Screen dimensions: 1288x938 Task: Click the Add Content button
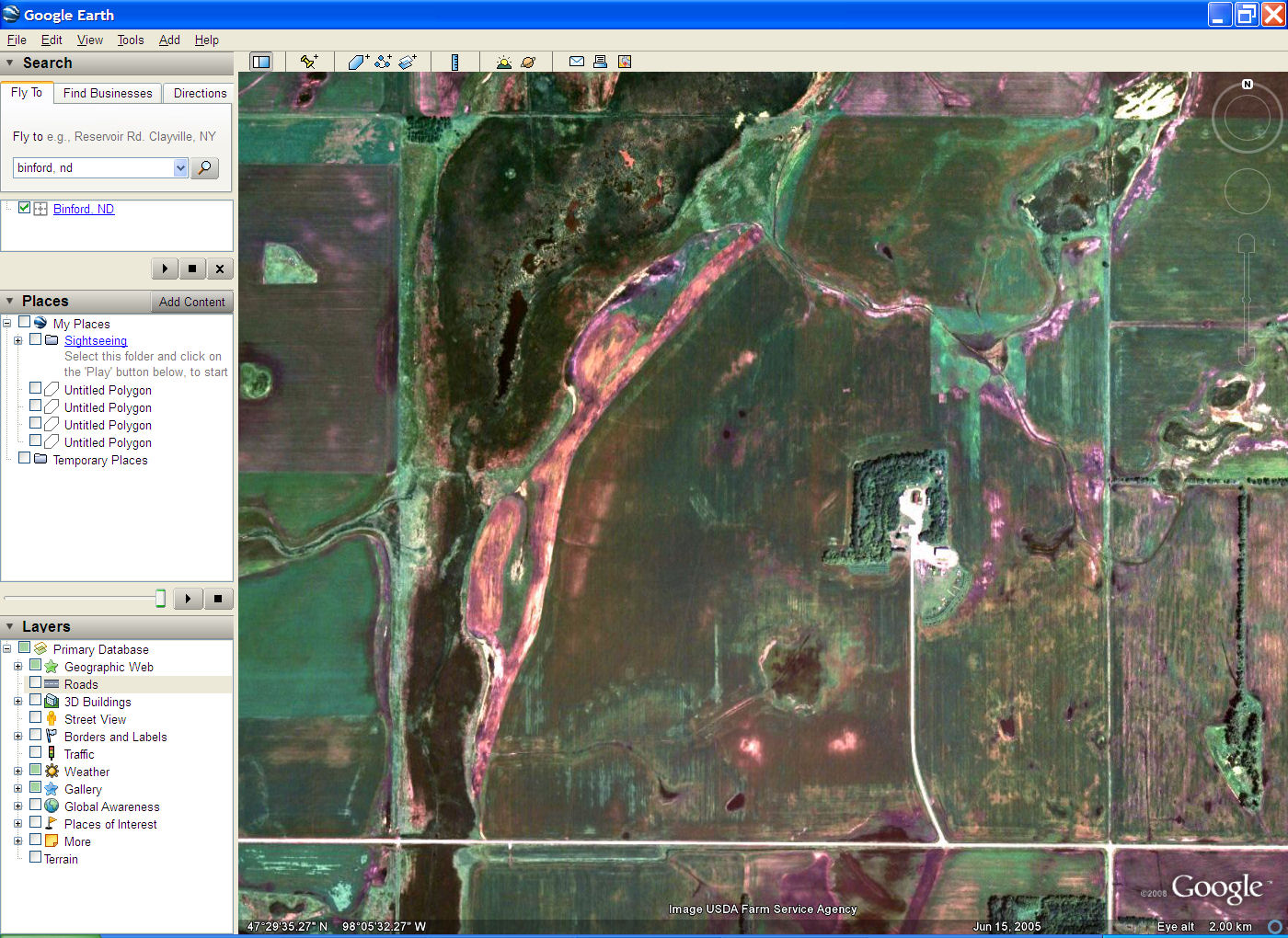[191, 302]
